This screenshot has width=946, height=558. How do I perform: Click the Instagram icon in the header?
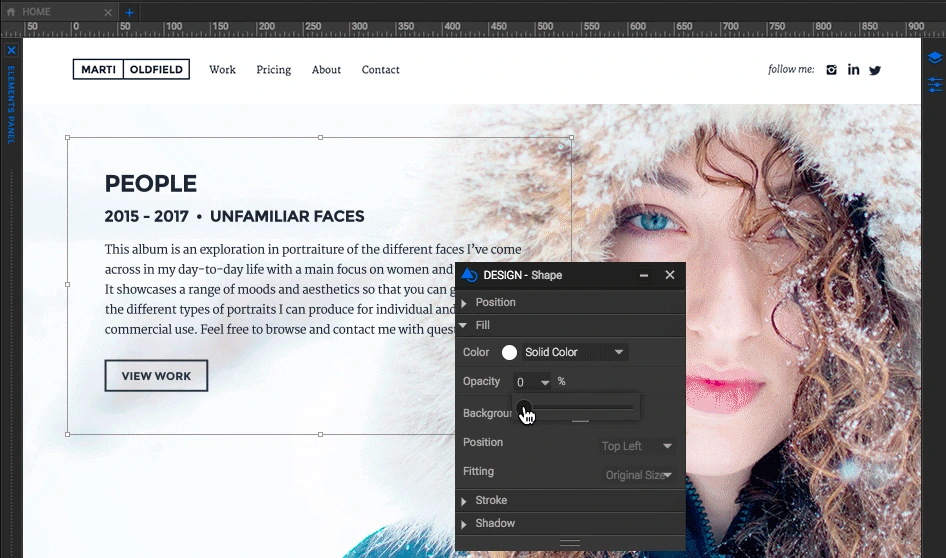click(831, 70)
